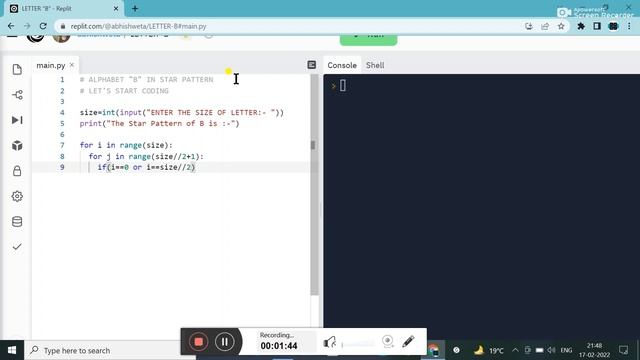Click the browser forward arrow

click(x=27, y=26)
